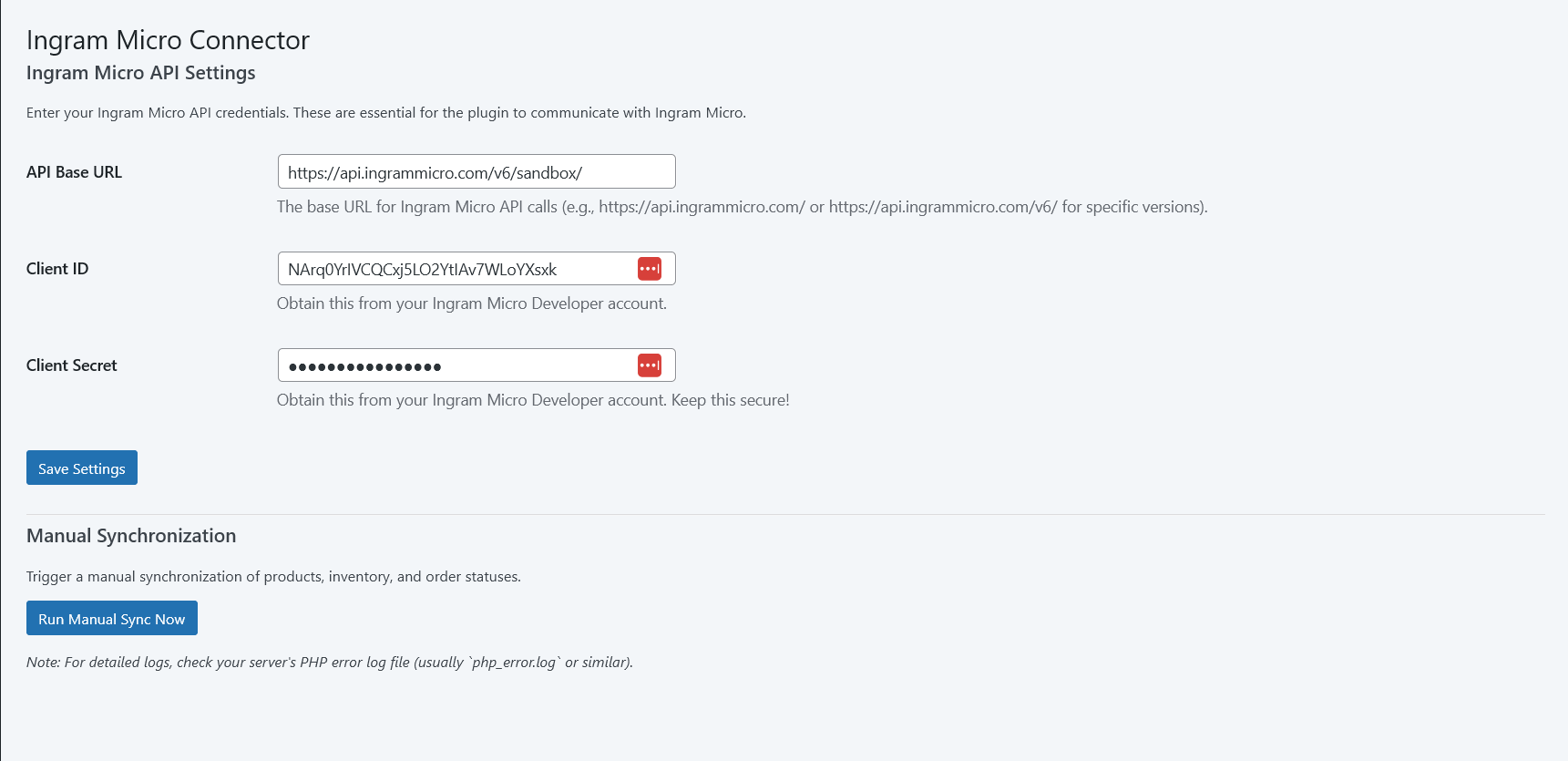Run Manual Sync Now
This screenshot has width=1568, height=761.
pyautogui.click(x=112, y=619)
